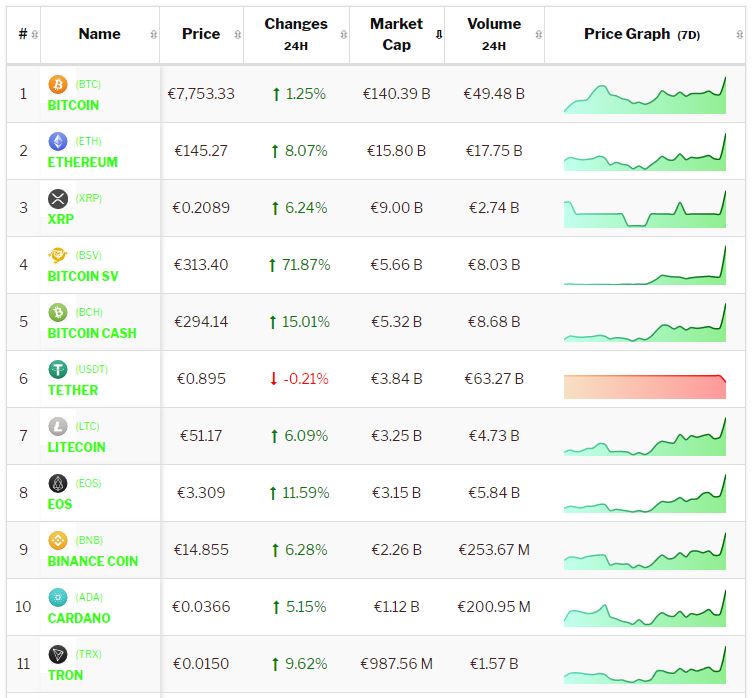Click the Cardano coin icon
This screenshot has height=698, width=752.
pos(57,598)
